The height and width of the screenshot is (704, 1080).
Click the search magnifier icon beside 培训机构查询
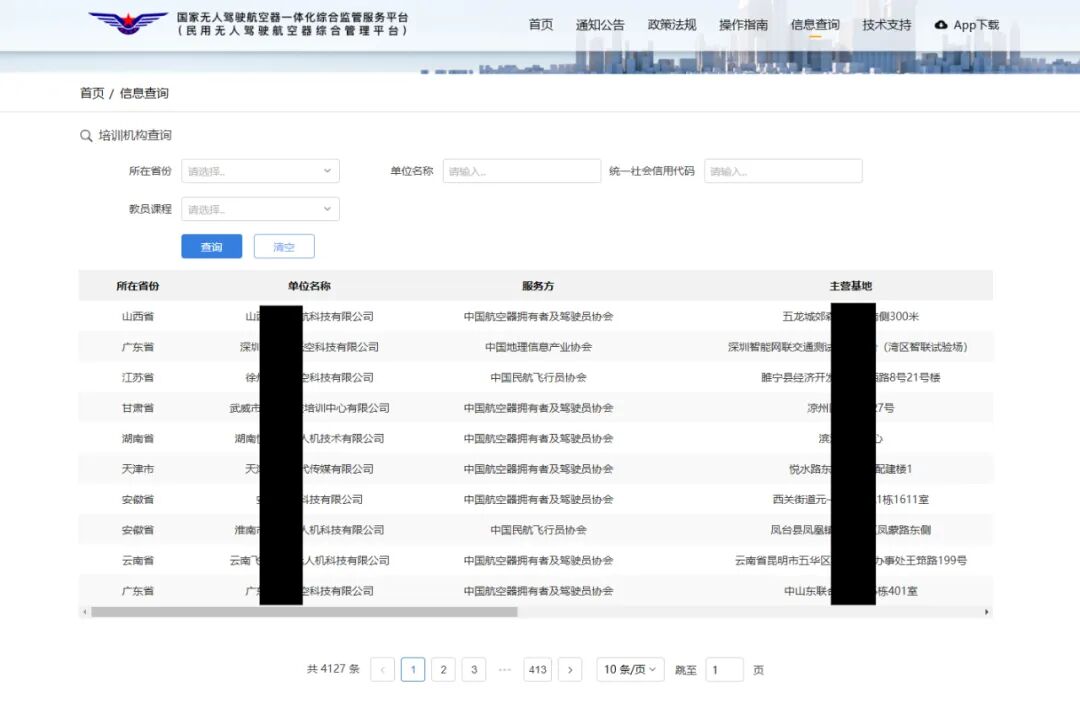pyautogui.click(x=86, y=136)
